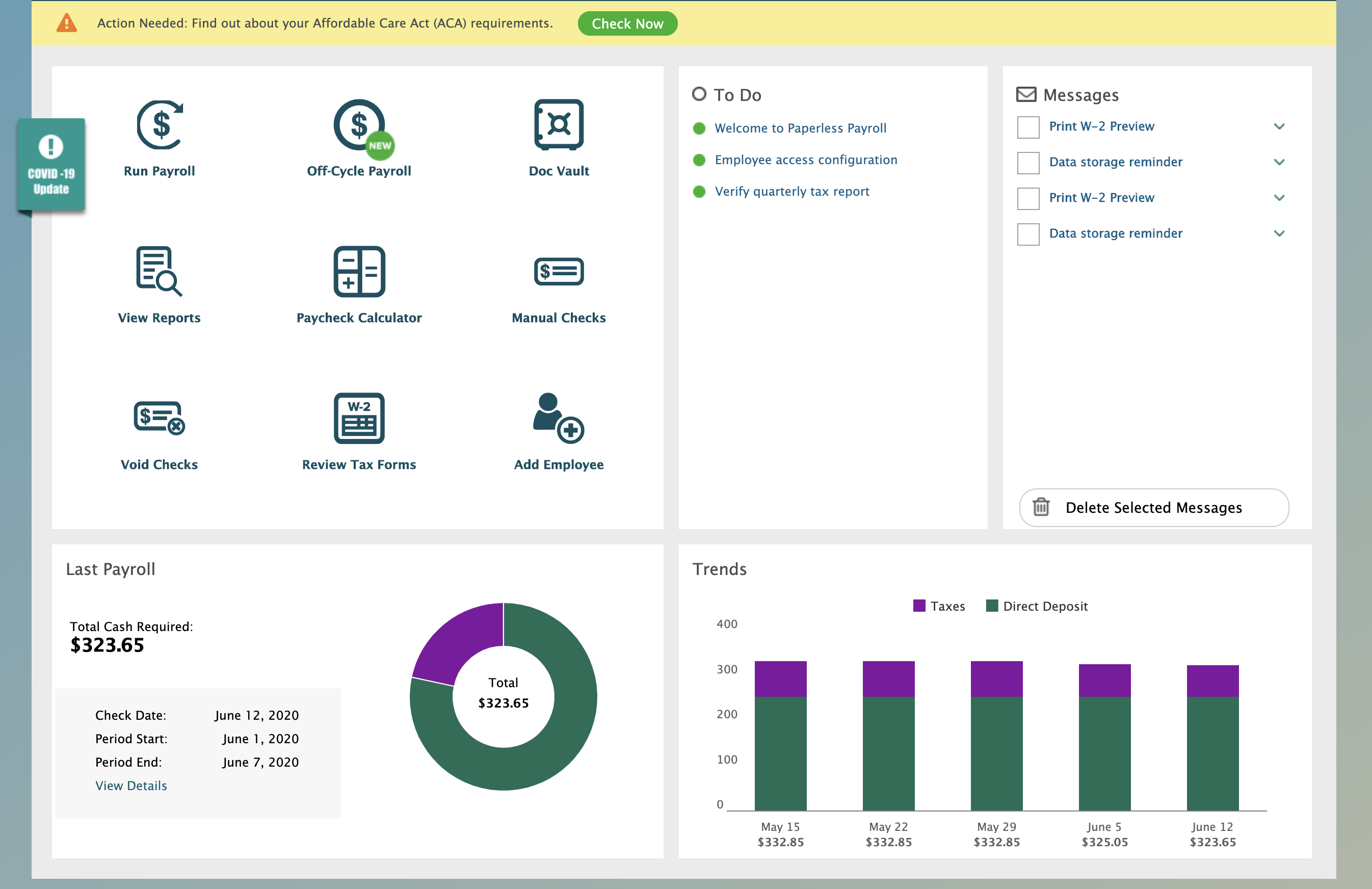Open the Paycheck Calculator icon
This screenshot has width=1372, height=889.
coord(359,272)
